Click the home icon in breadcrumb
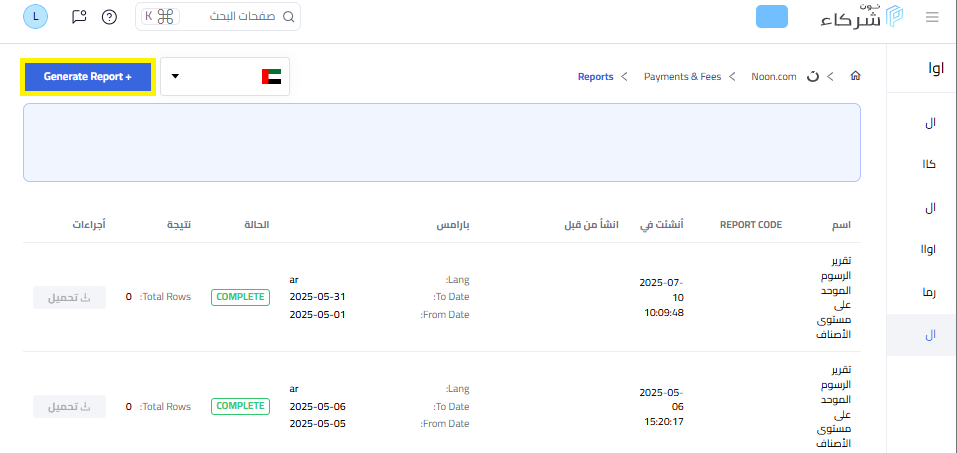 856,76
